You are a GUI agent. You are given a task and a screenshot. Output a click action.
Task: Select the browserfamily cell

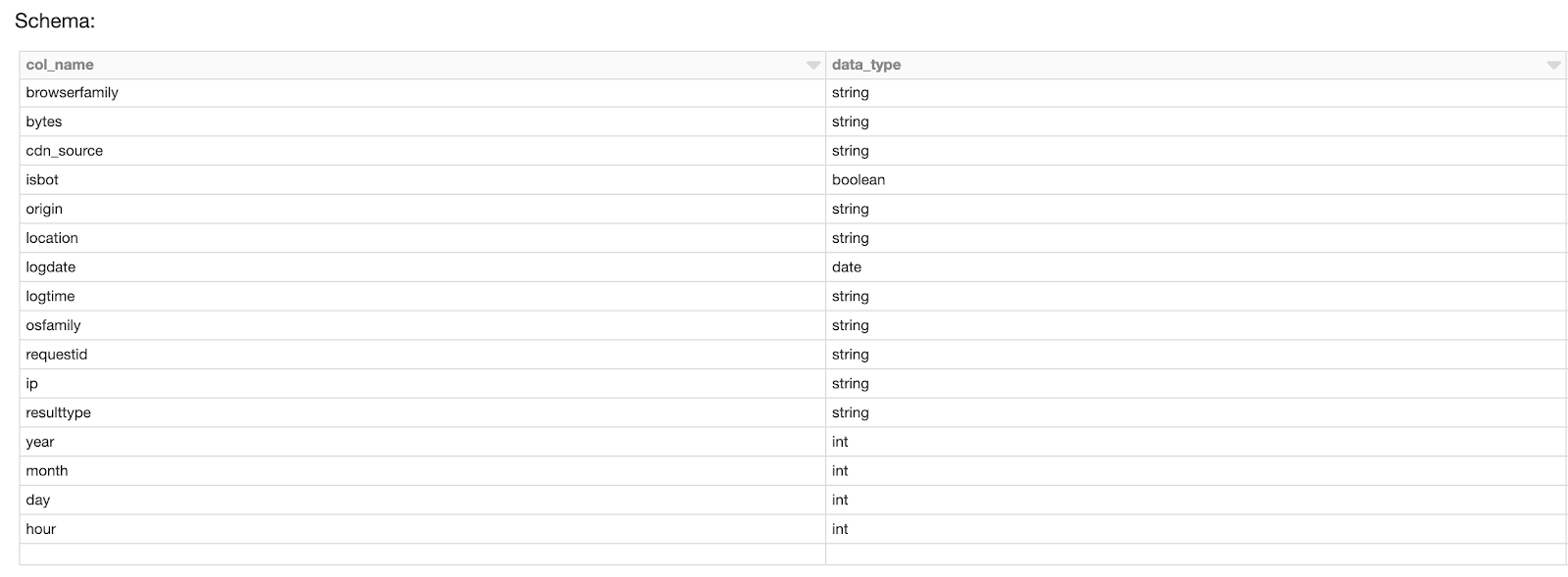73,93
